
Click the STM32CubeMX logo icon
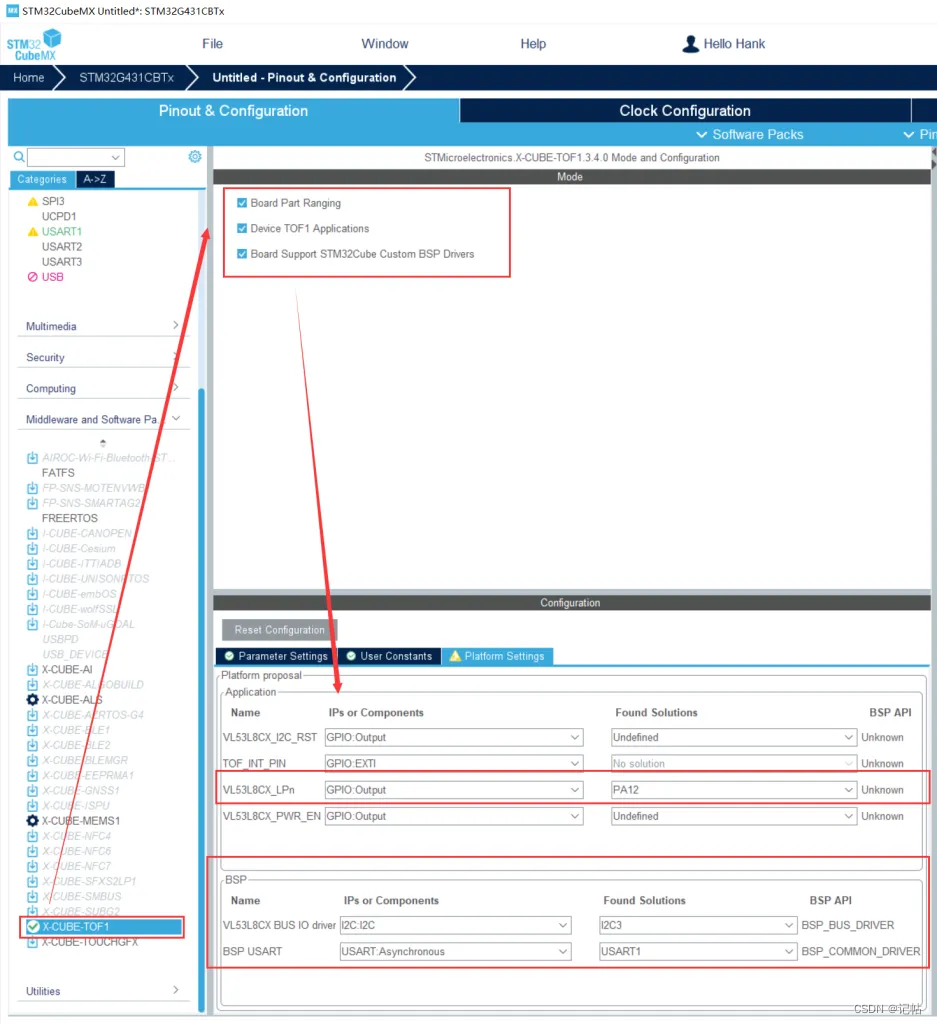(34, 44)
